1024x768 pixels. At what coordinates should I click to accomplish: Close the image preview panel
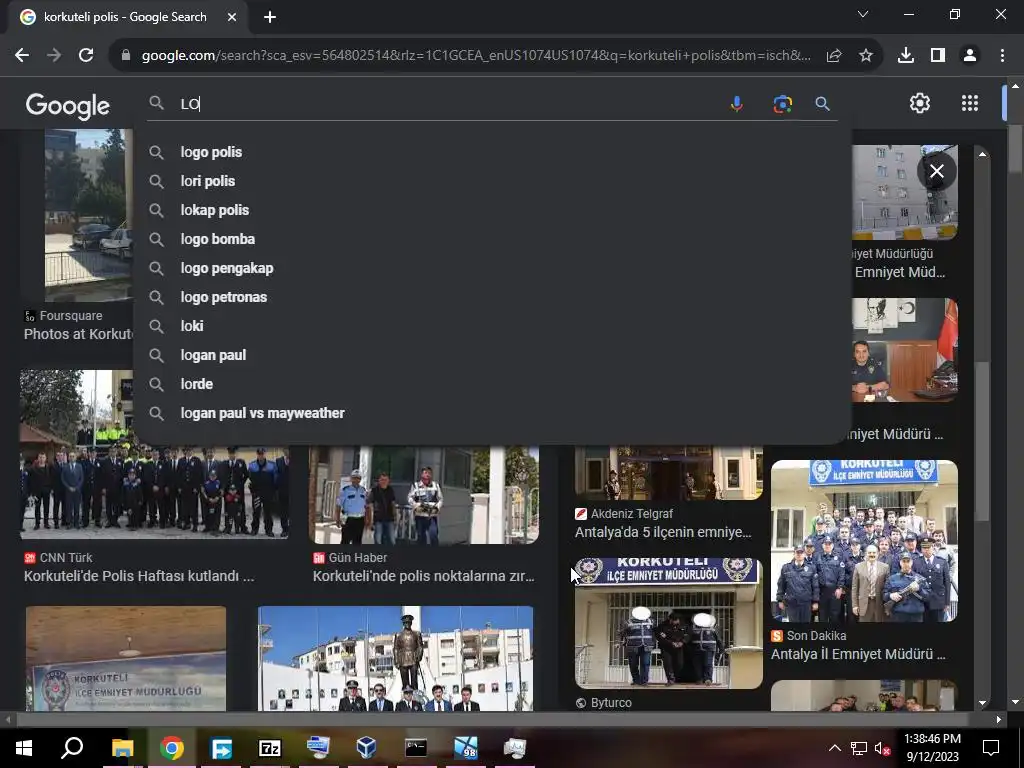pyautogui.click(x=936, y=171)
